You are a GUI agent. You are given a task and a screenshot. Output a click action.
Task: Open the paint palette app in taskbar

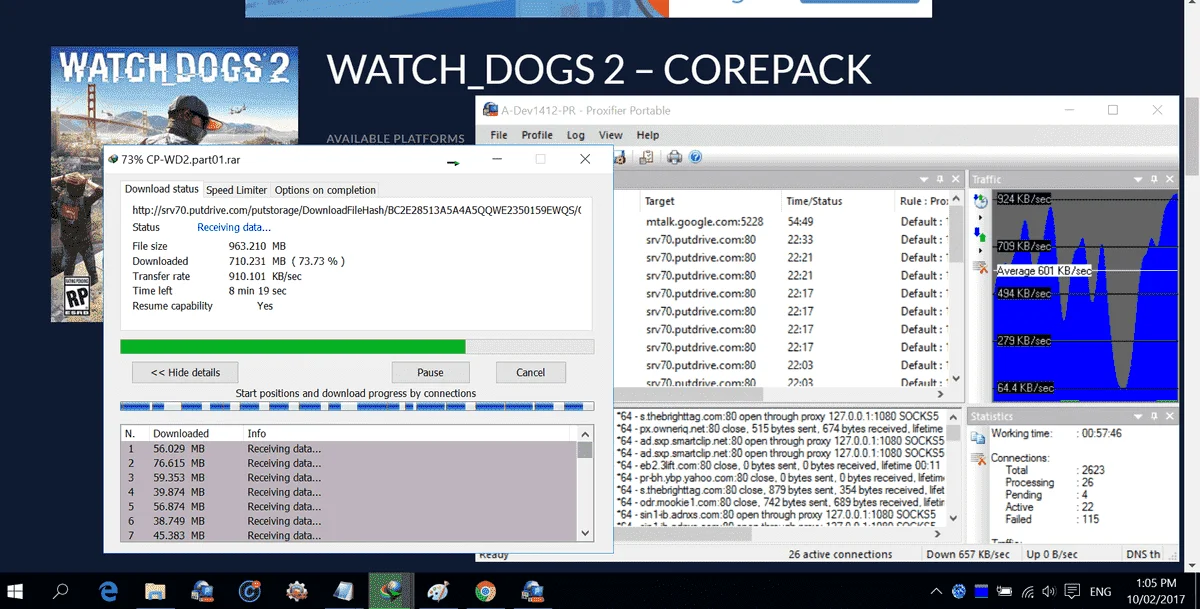(438, 590)
